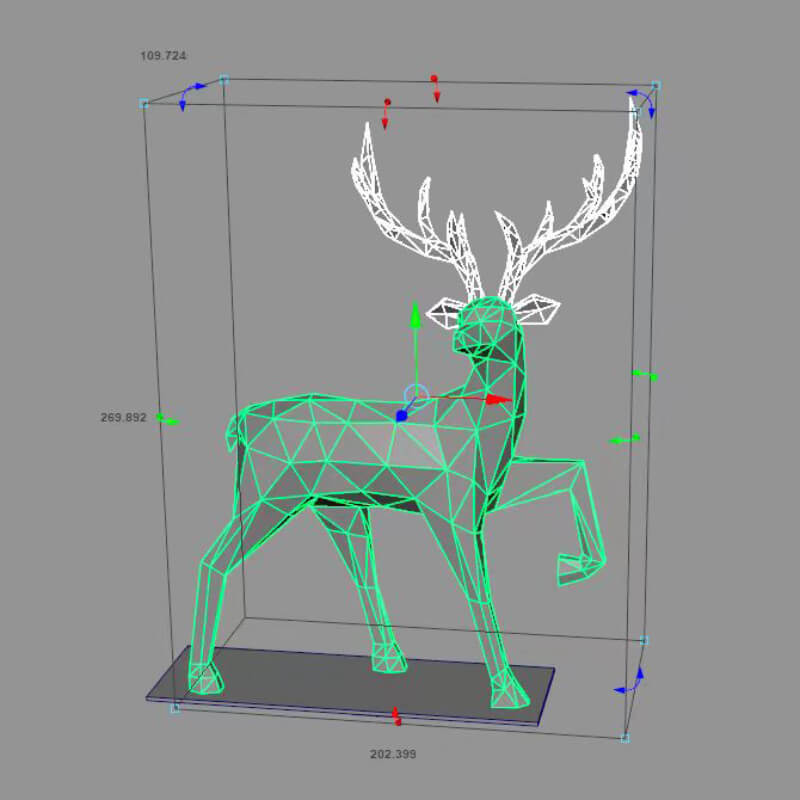Click the top-right bounding box corner handle
Image resolution: width=800 pixels, height=800 pixels.
tap(656, 87)
